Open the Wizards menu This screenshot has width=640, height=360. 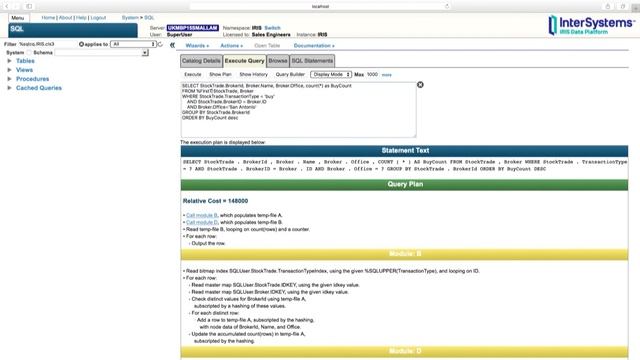[197, 46]
